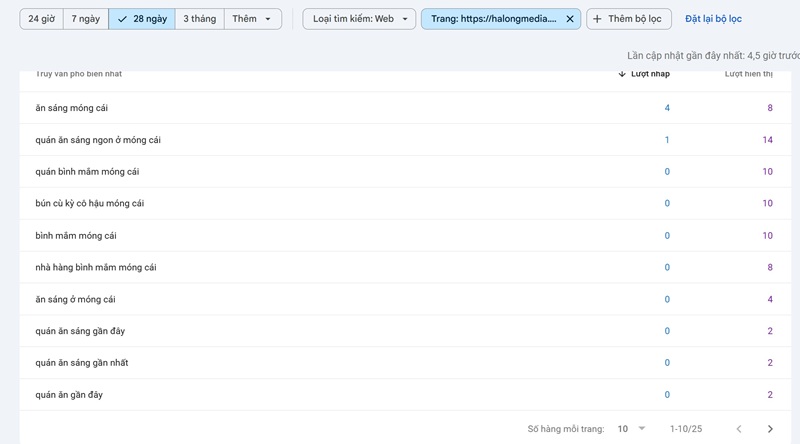The image size is (800, 444).
Task: Go to previous page of results
Action: (739, 429)
